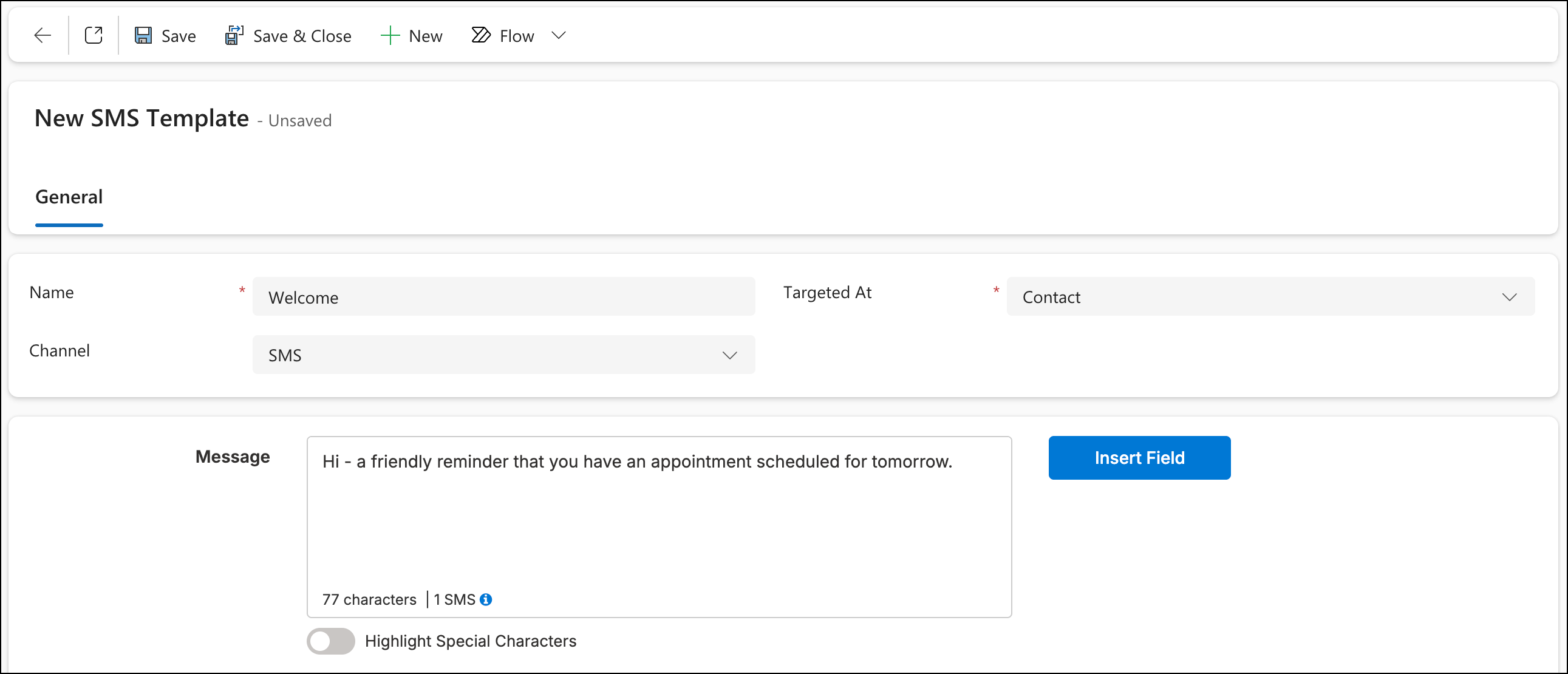Click the "New SMS Template" heading
The image size is (1568, 674).
(x=141, y=118)
